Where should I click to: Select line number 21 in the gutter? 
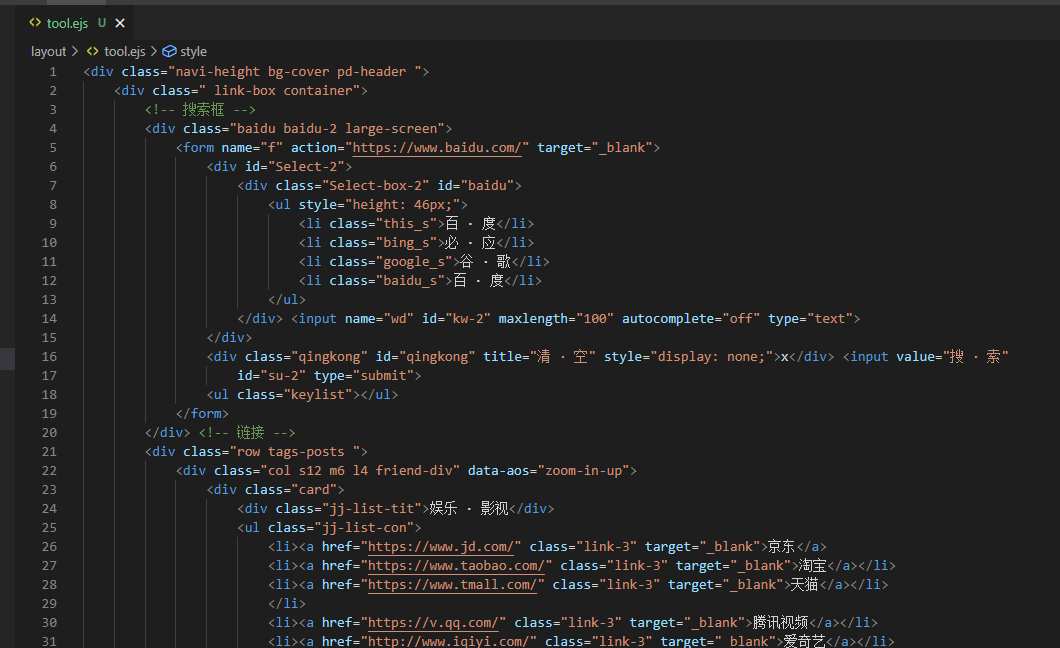tap(49, 451)
